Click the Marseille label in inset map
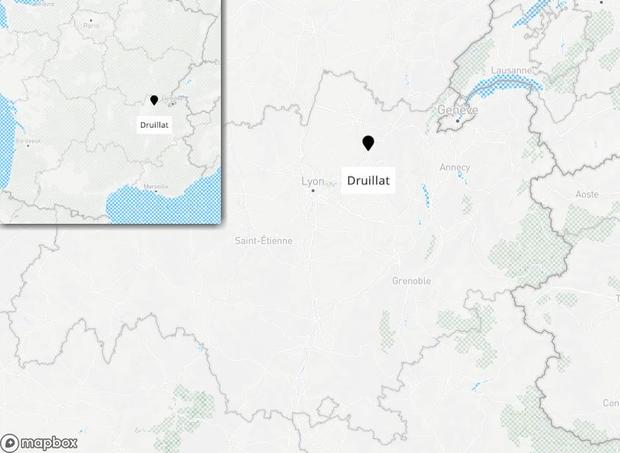 156,186
